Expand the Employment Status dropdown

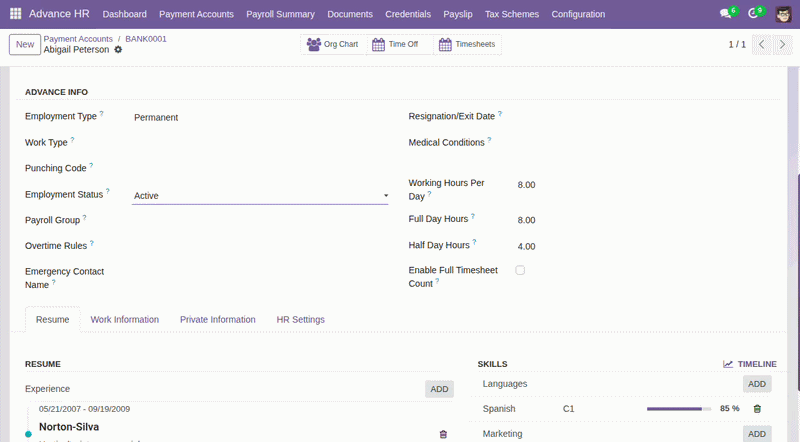tap(260, 195)
